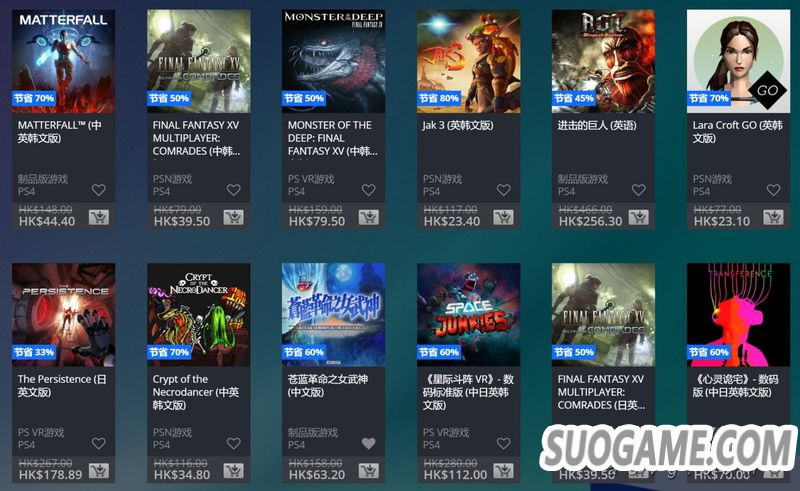
Task: Toggle wishlist heart for Jak 3
Action: (x=504, y=190)
